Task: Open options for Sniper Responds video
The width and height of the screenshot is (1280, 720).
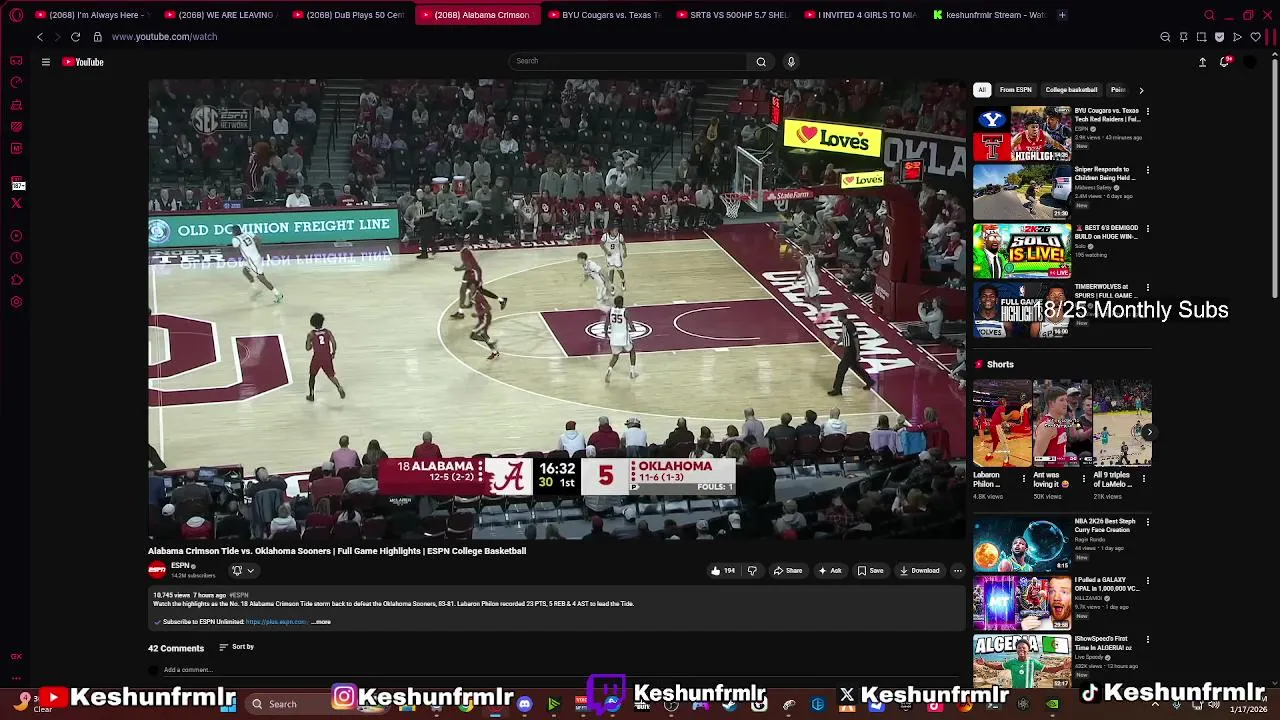Action: pyautogui.click(x=1147, y=171)
